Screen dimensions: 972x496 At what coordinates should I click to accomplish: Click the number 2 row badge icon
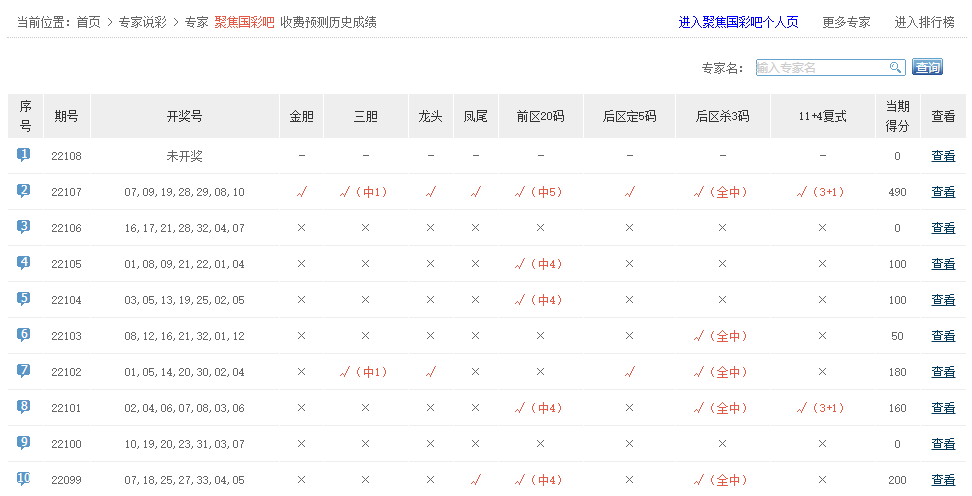[x=24, y=191]
